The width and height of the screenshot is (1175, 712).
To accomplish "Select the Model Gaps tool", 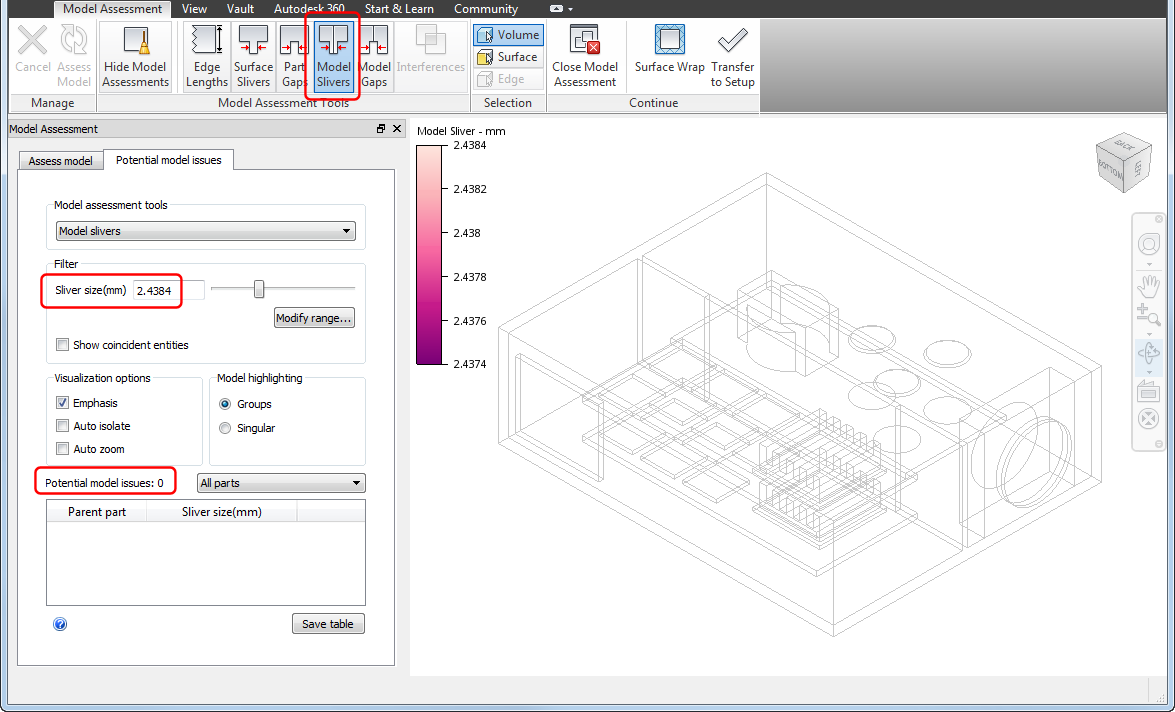I will (x=374, y=55).
